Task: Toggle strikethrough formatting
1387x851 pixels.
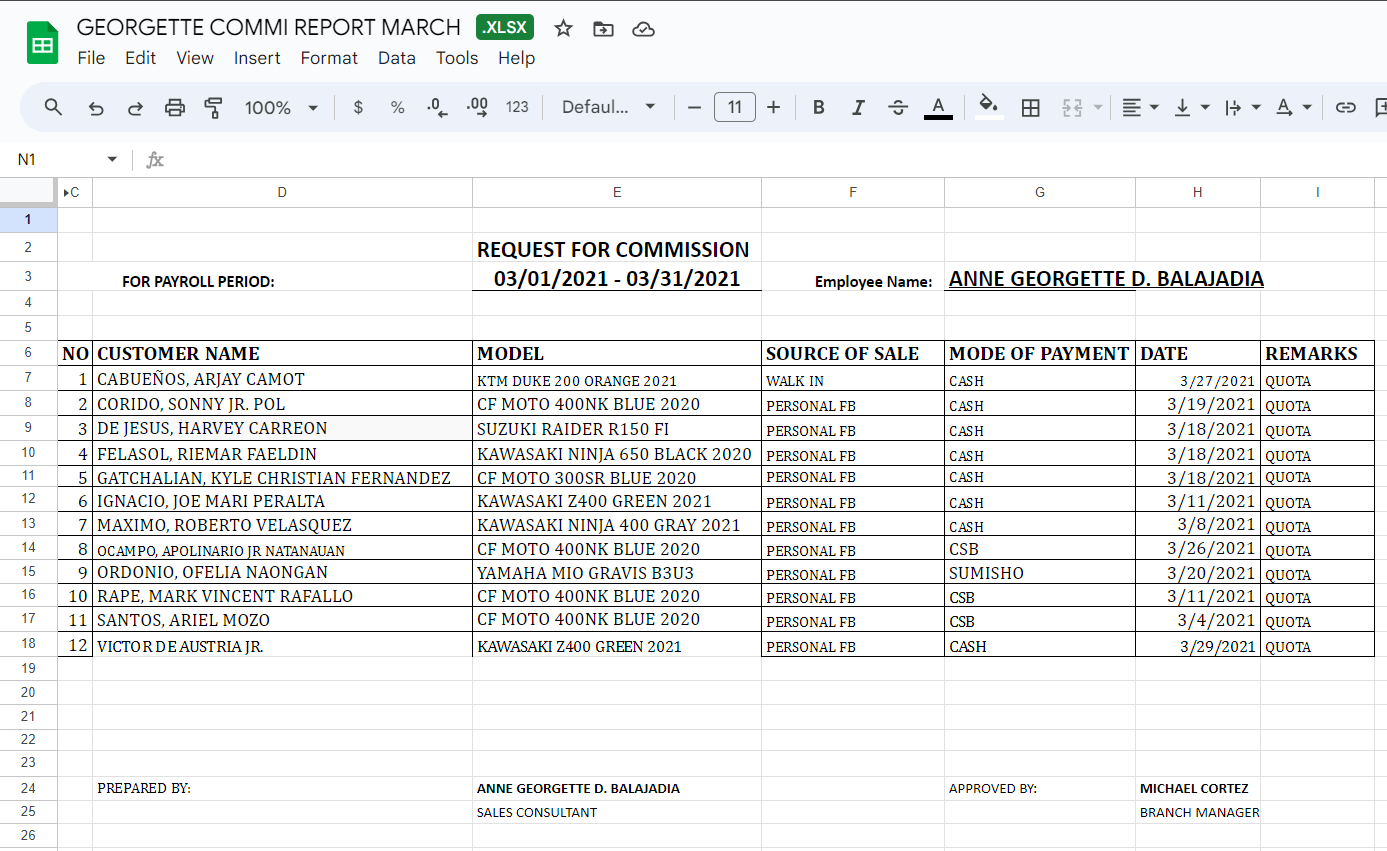Action: 898,107
